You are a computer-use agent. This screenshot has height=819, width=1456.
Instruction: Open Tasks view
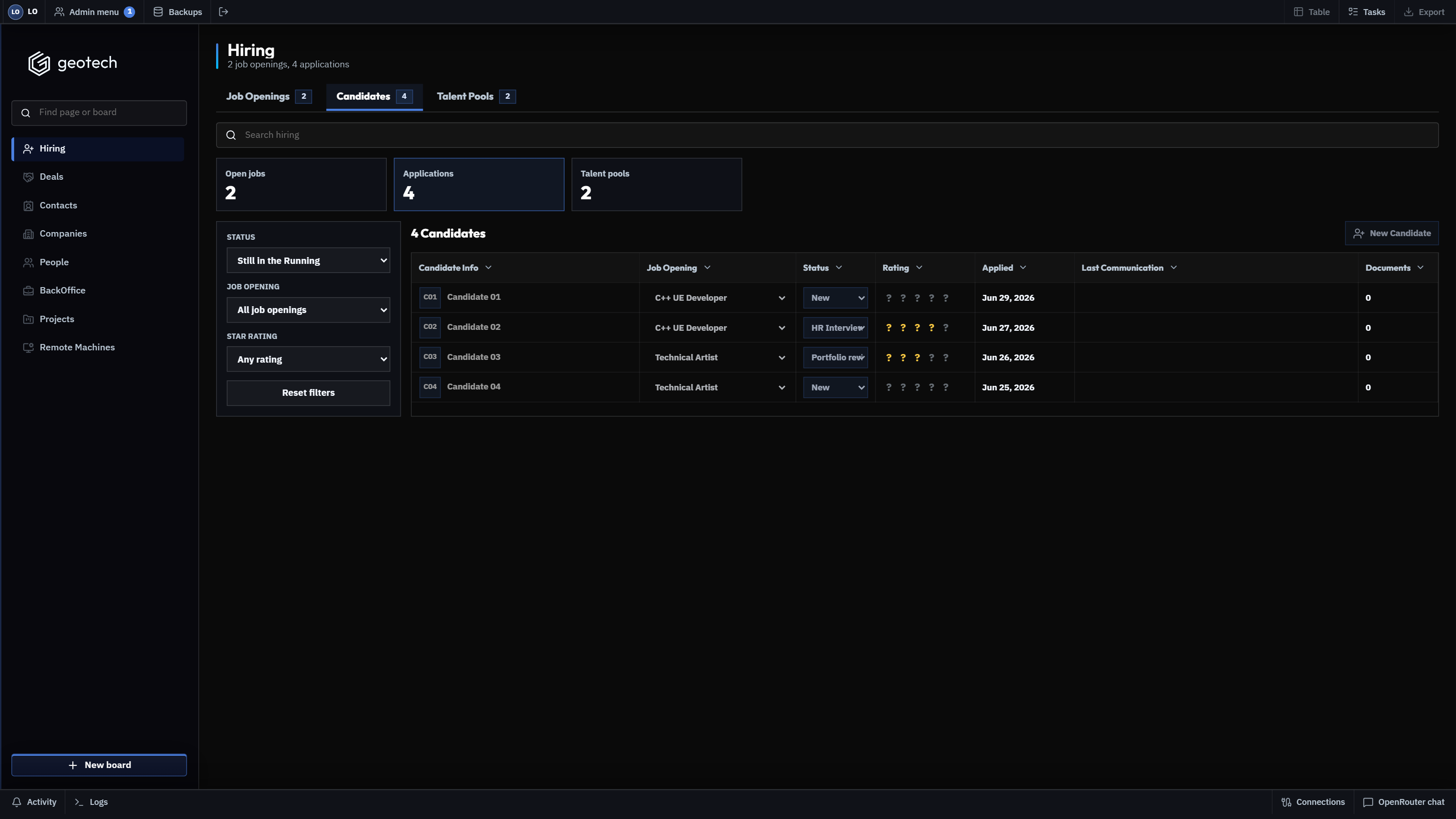click(x=1367, y=12)
